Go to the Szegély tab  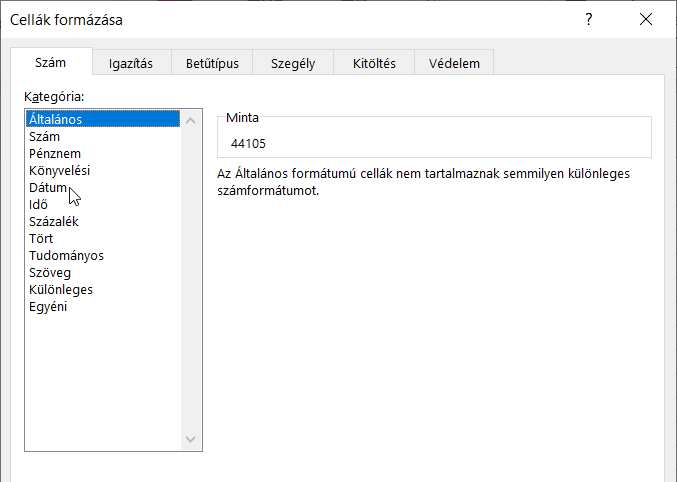(293, 63)
